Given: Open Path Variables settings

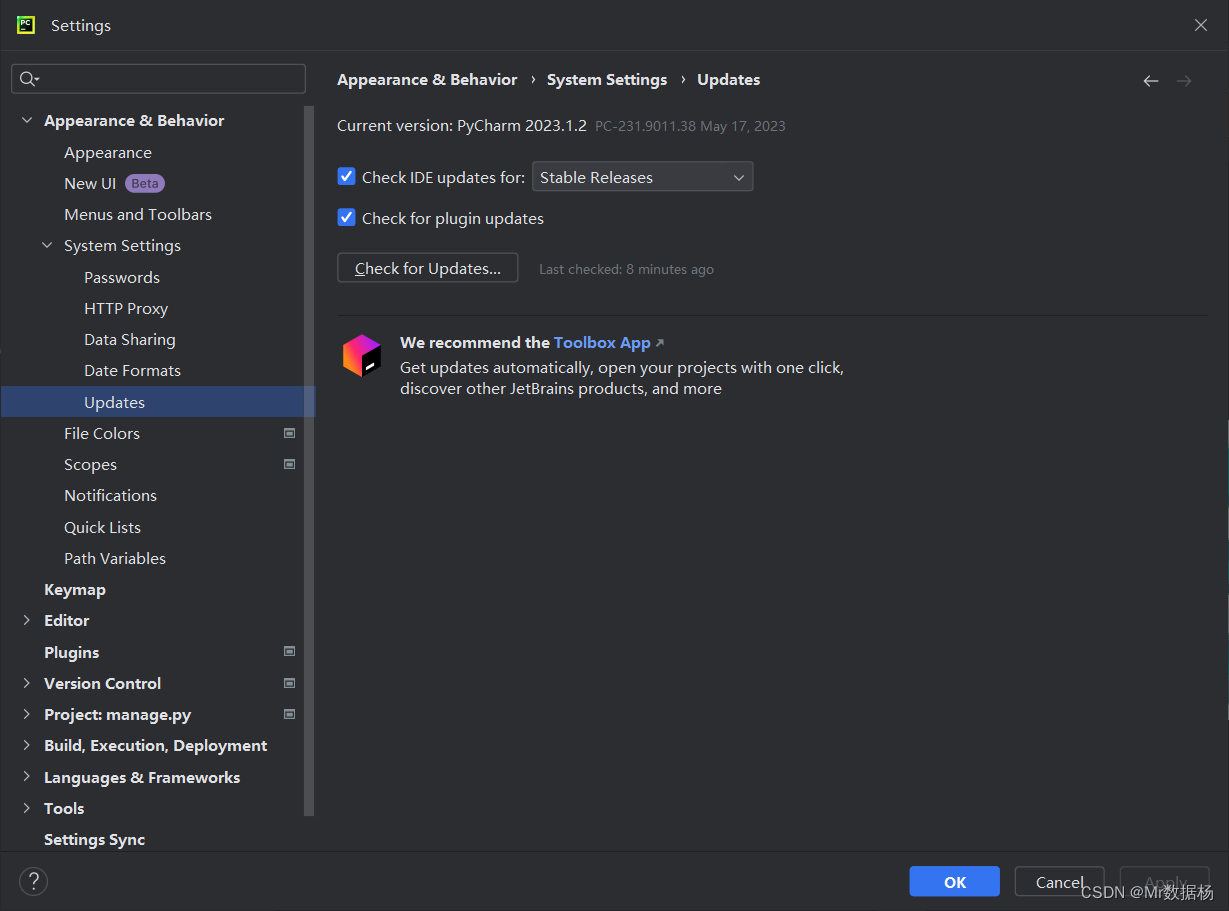Looking at the screenshot, I should 115,558.
